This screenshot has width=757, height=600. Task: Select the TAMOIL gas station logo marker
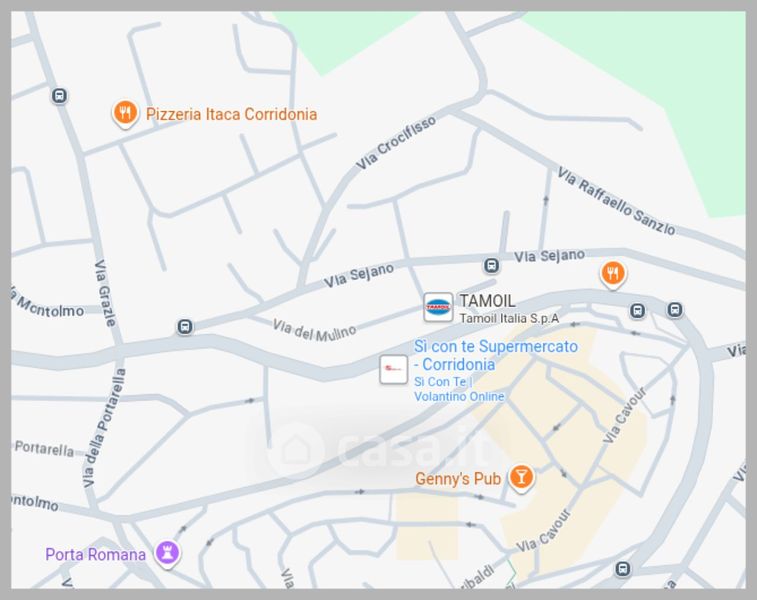coord(438,307)
